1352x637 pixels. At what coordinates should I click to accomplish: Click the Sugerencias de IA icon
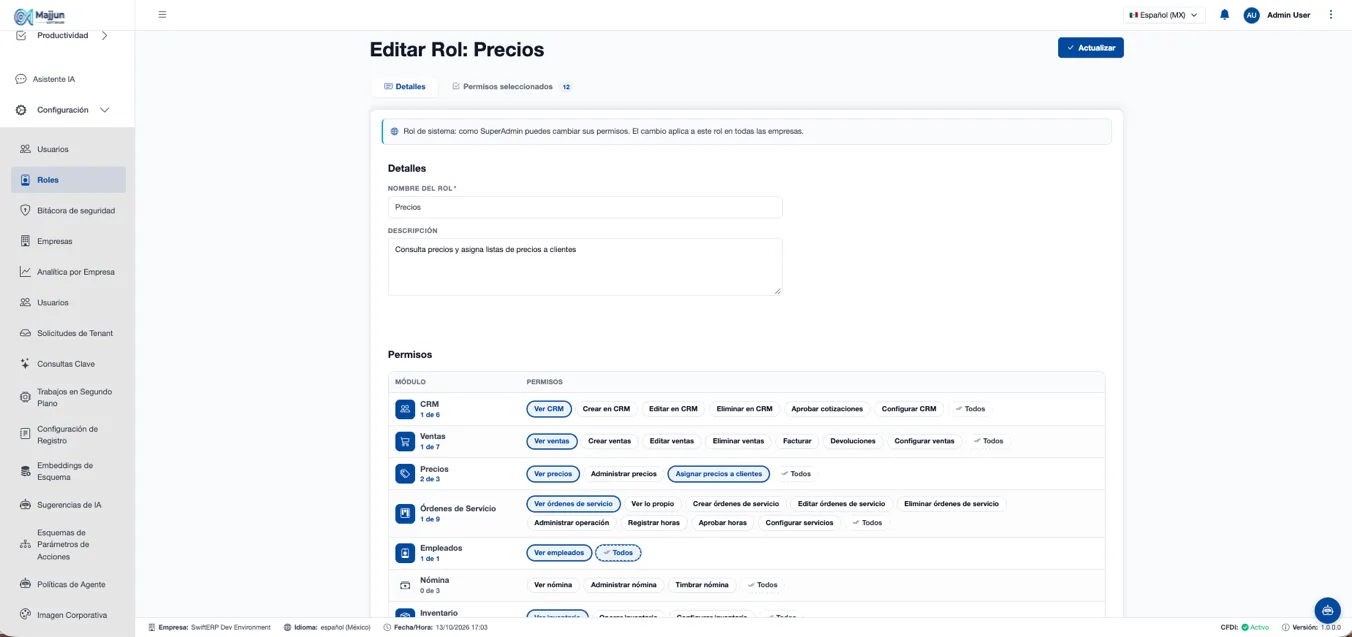coord(25,505)
